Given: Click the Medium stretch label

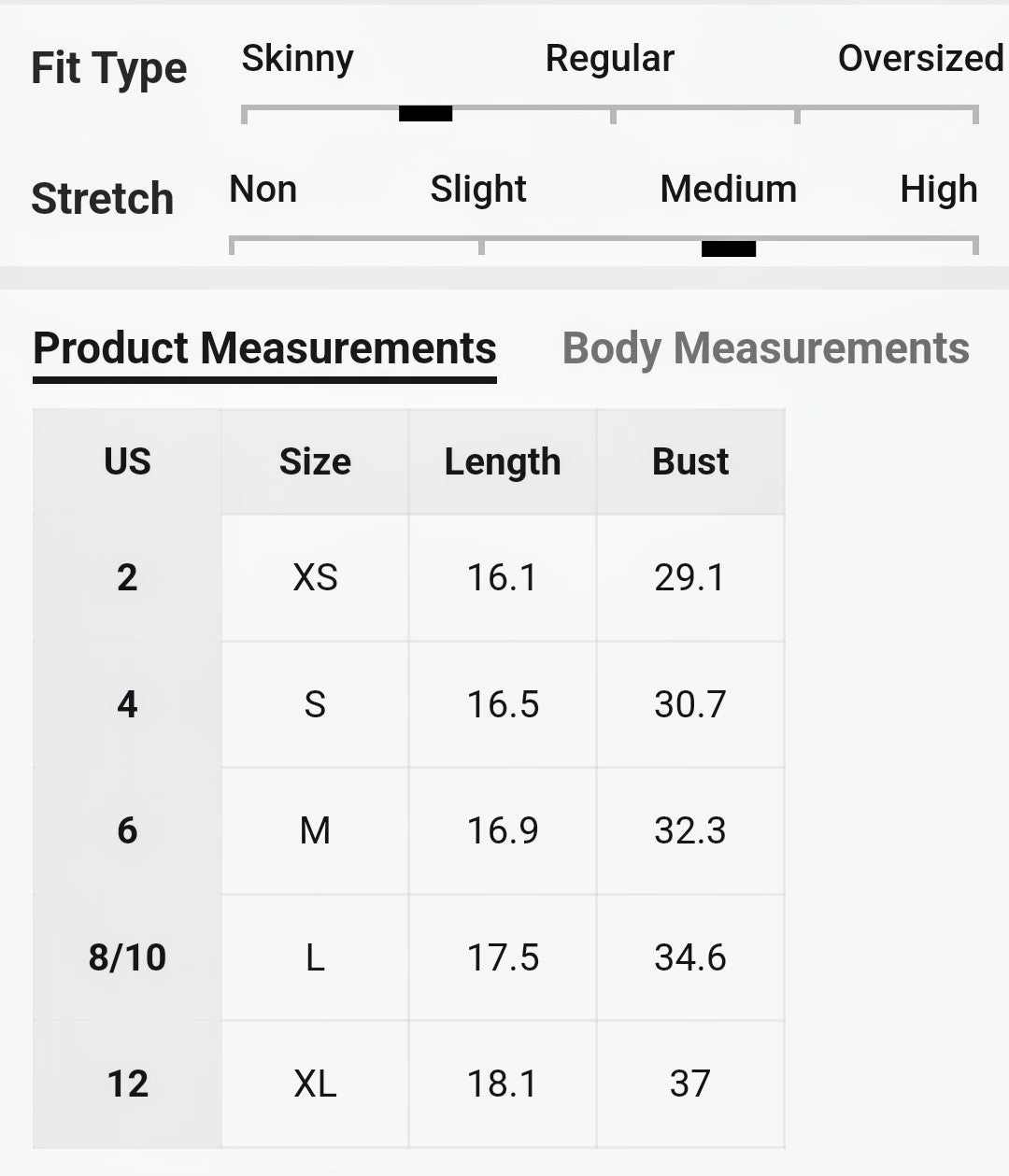Looking at the screenshot, I should coord(729,190).
